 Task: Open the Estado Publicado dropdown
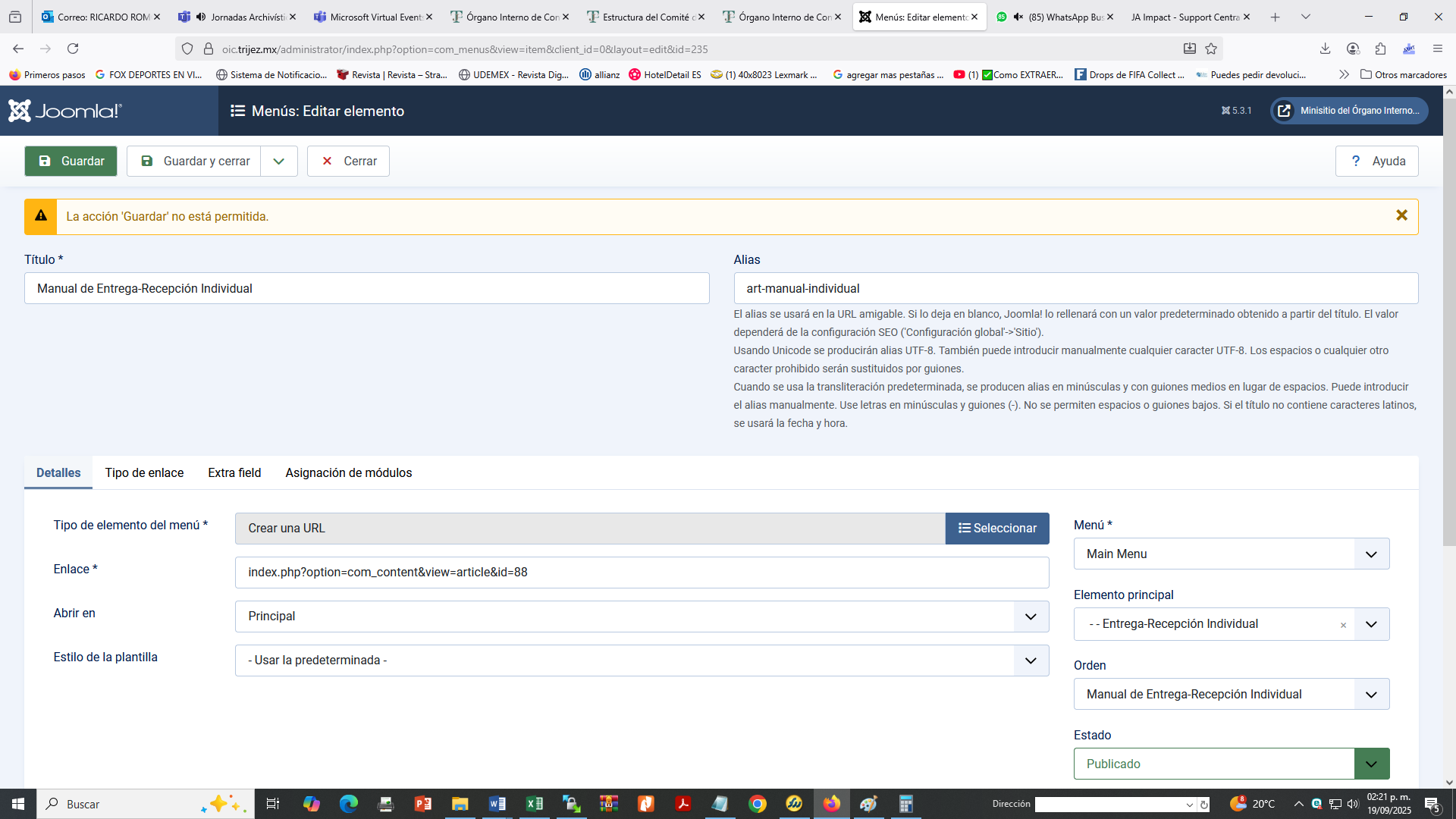pos(1231,764)
